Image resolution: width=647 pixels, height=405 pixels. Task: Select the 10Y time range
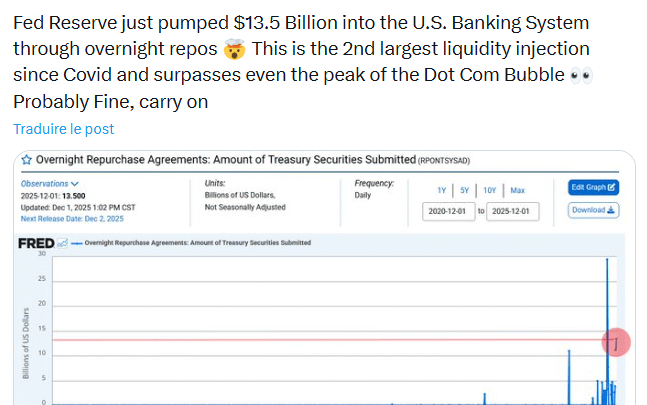pos(490,190)
